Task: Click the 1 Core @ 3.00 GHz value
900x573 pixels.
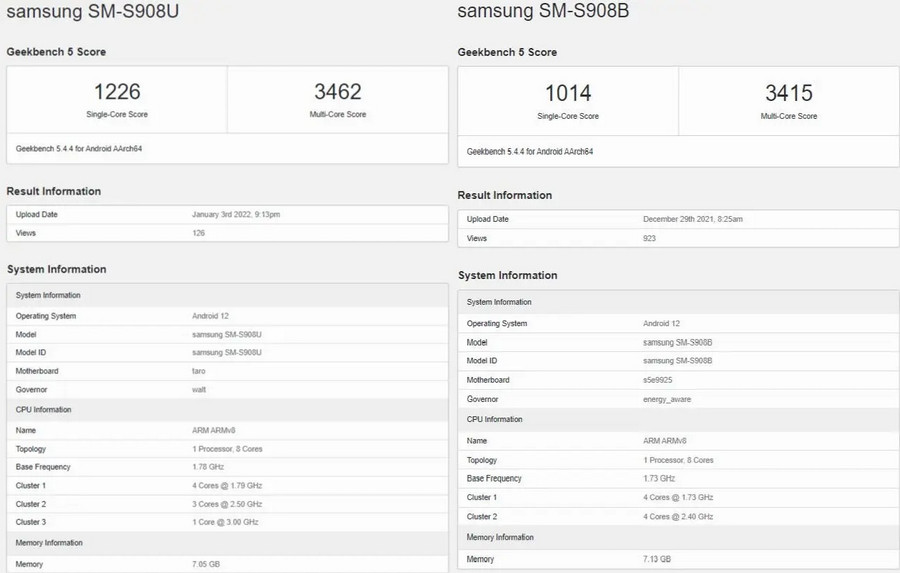Action: (226, 522)
